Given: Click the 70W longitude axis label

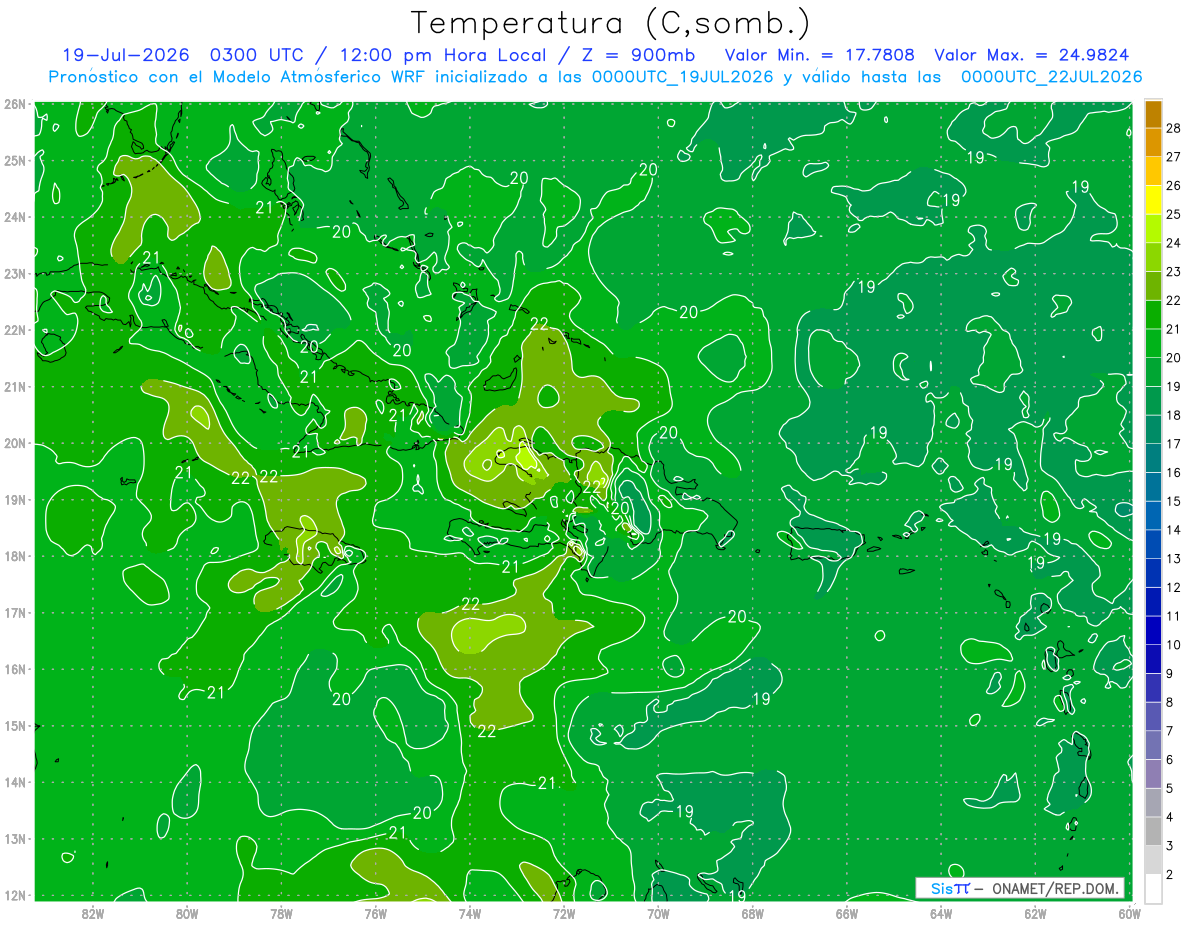Looking at the screenshot, I should tap(658, 913).
